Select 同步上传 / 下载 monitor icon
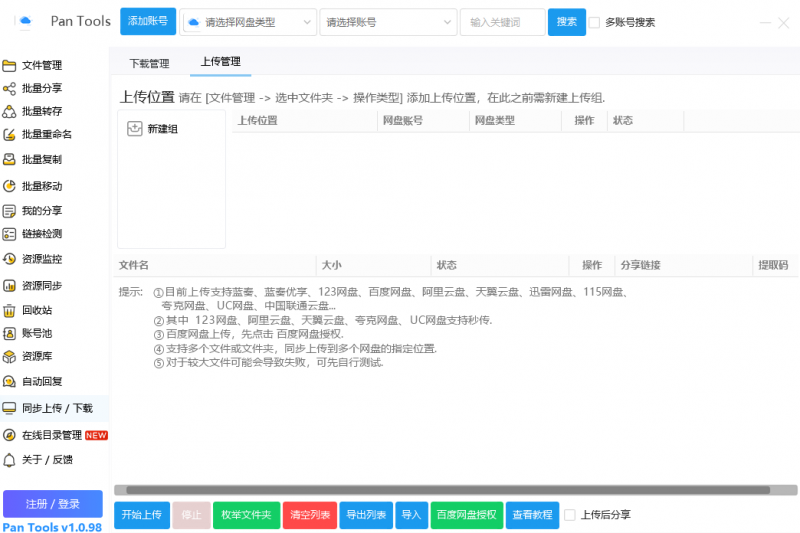The image size is (800, 533). pos(9,408)
